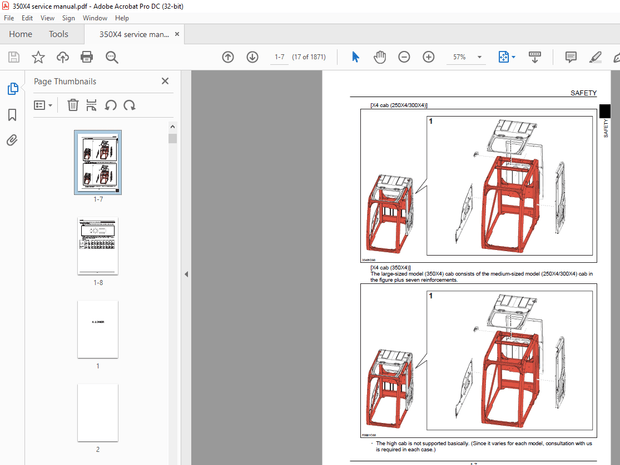Click the scrolling mode keyboard icon
Viewport: 620px width, 465px height.
point(535,57)
